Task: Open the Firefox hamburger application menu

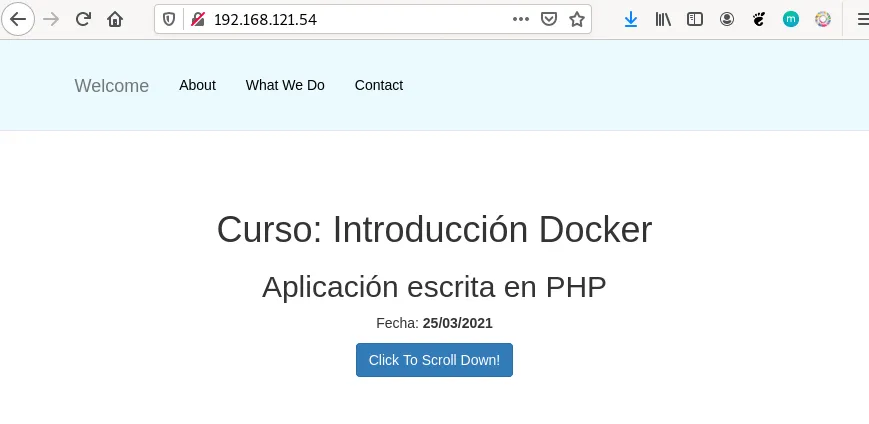Action: (862, 19)
